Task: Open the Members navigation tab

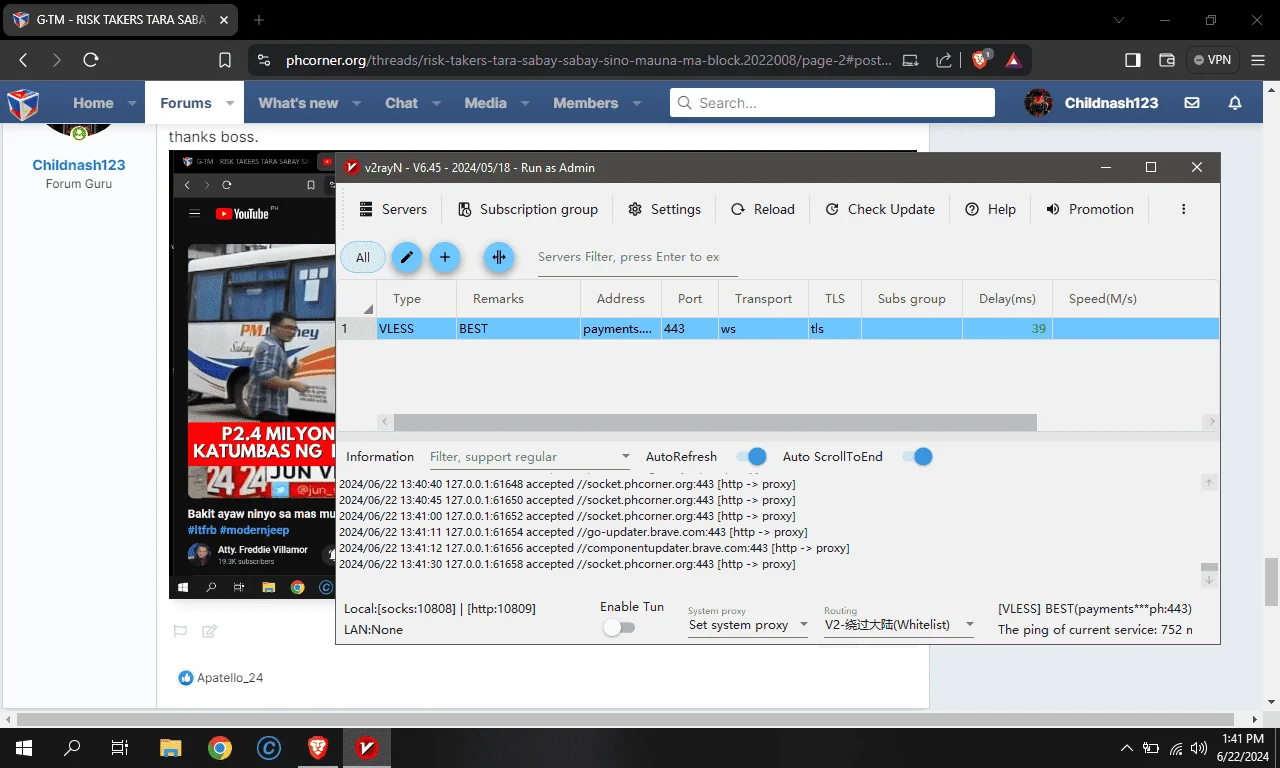Action: pyautogui.click(x=585, y=103)
